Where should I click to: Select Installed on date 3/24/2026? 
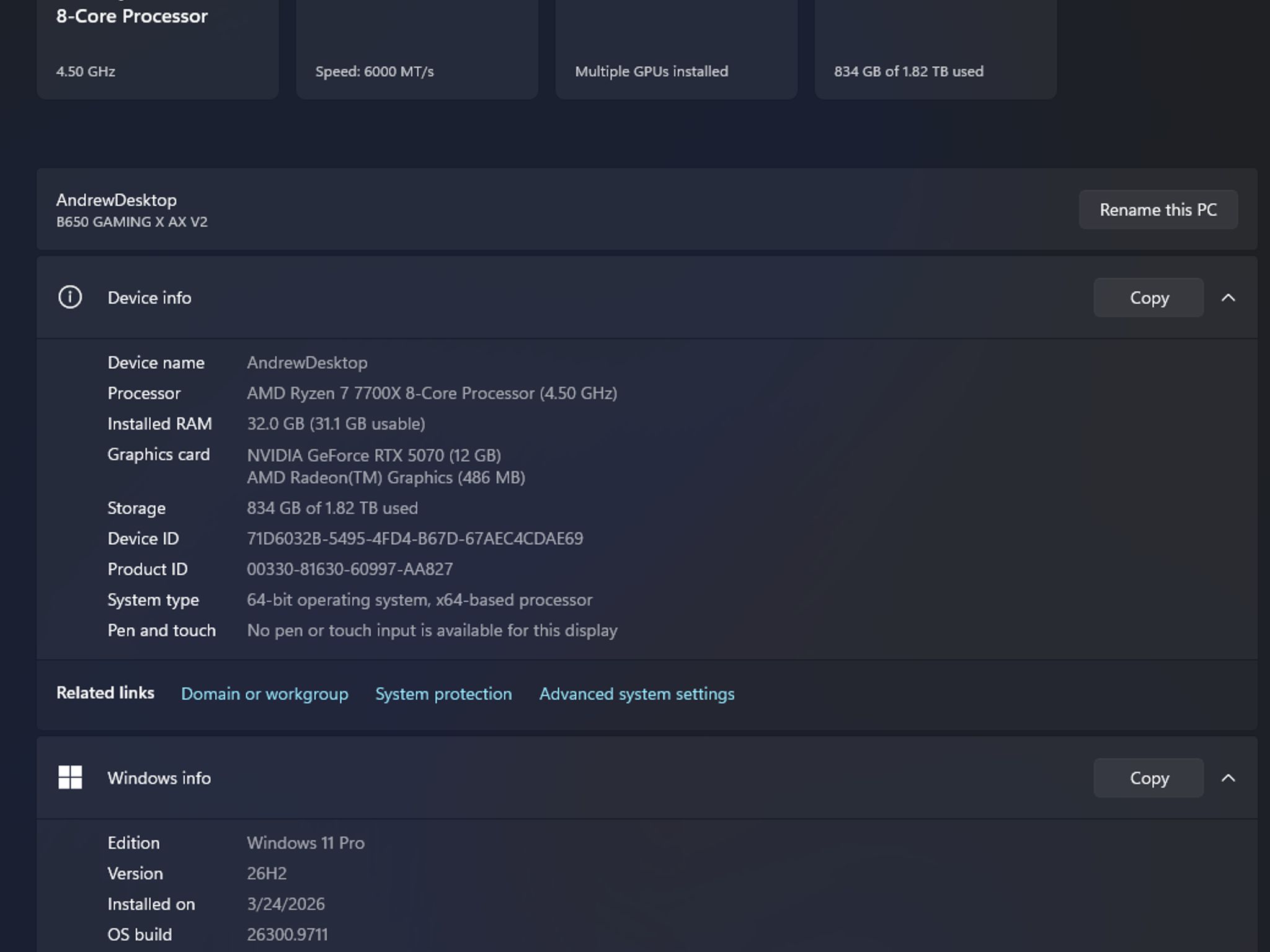click(286, 904)
